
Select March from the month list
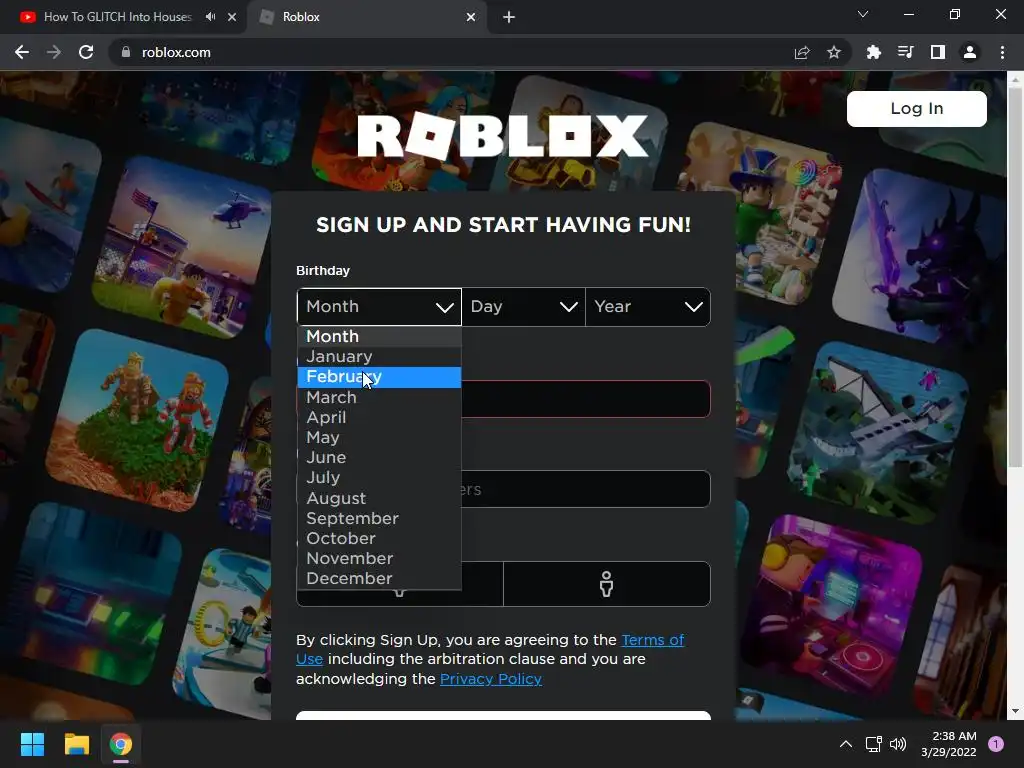tap(379, 397)
